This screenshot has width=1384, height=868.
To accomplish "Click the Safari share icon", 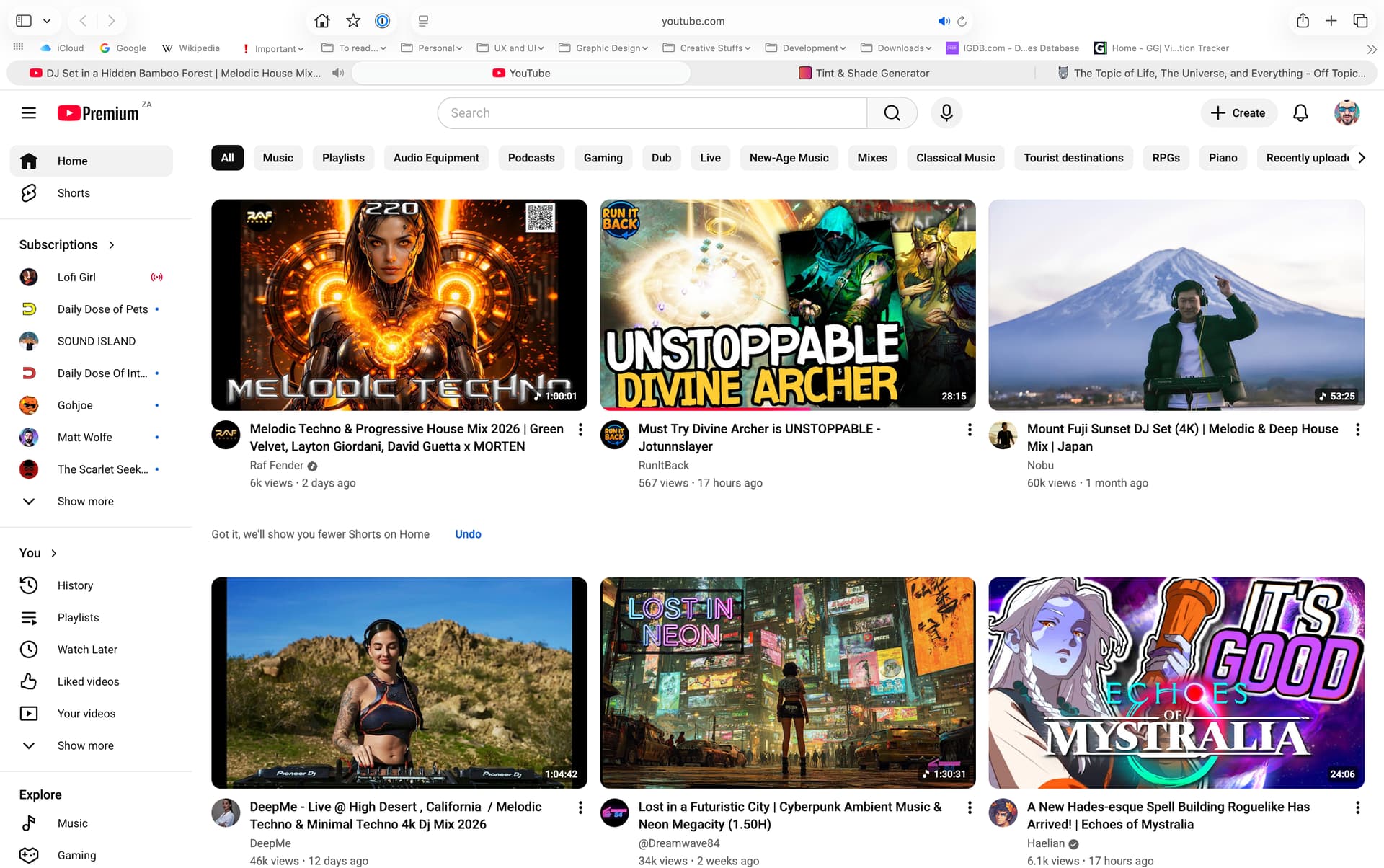I will coord(1303,21).
